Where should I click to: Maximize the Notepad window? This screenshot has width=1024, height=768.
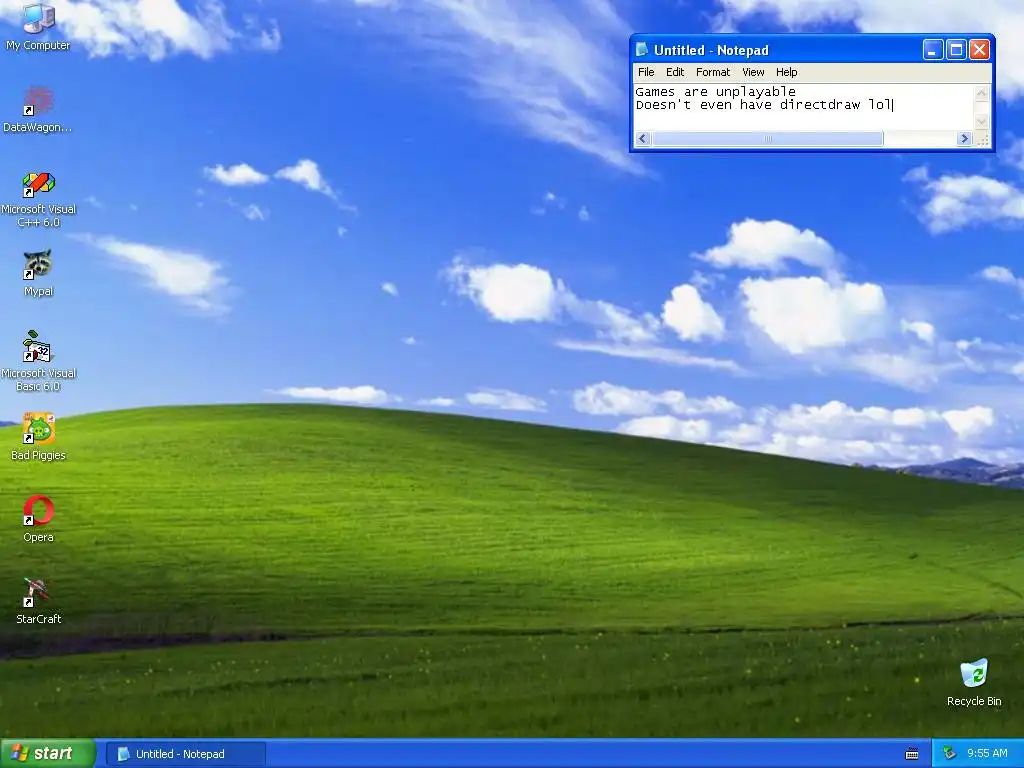tap(956, 50)
